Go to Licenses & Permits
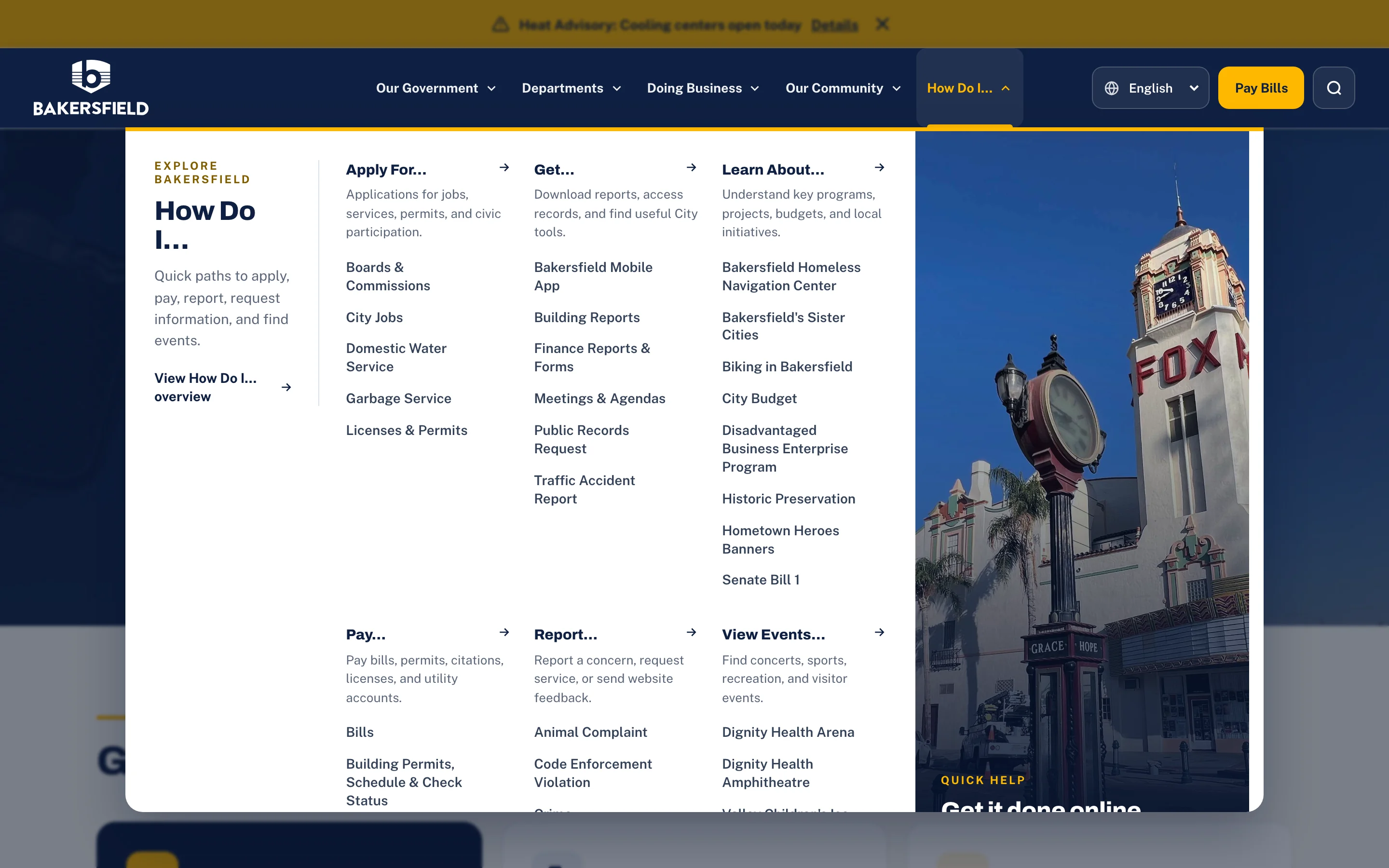Screen dimensions: 1389x868 pos(407,431)
